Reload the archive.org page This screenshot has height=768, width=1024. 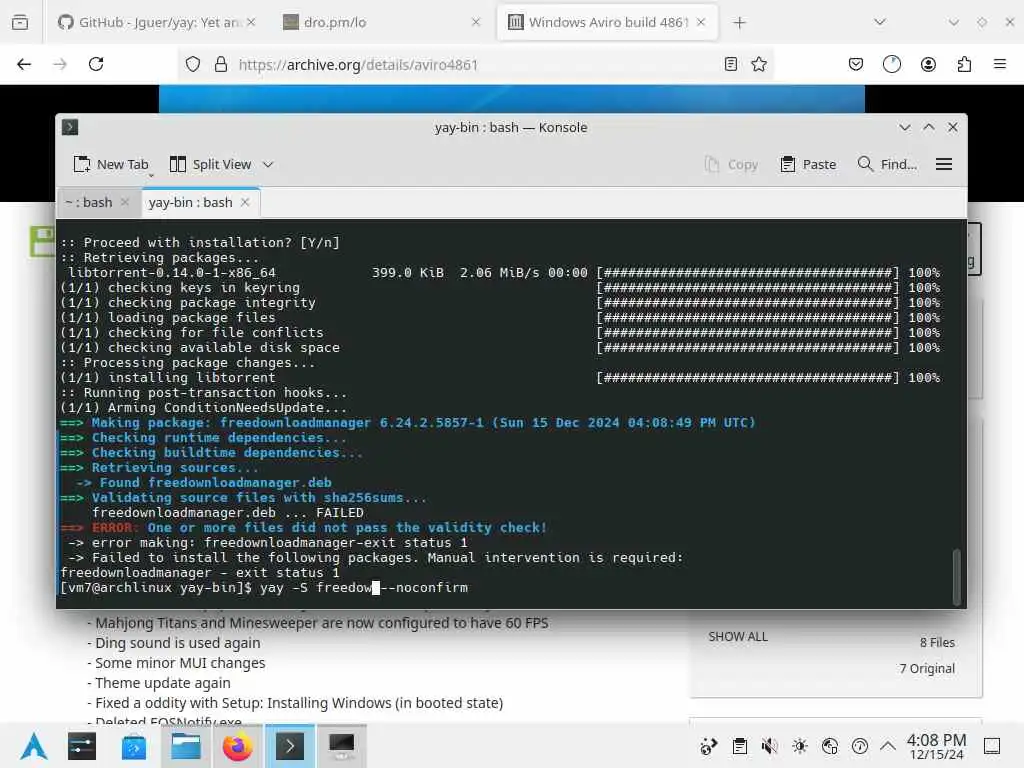(x=96, y=64)
